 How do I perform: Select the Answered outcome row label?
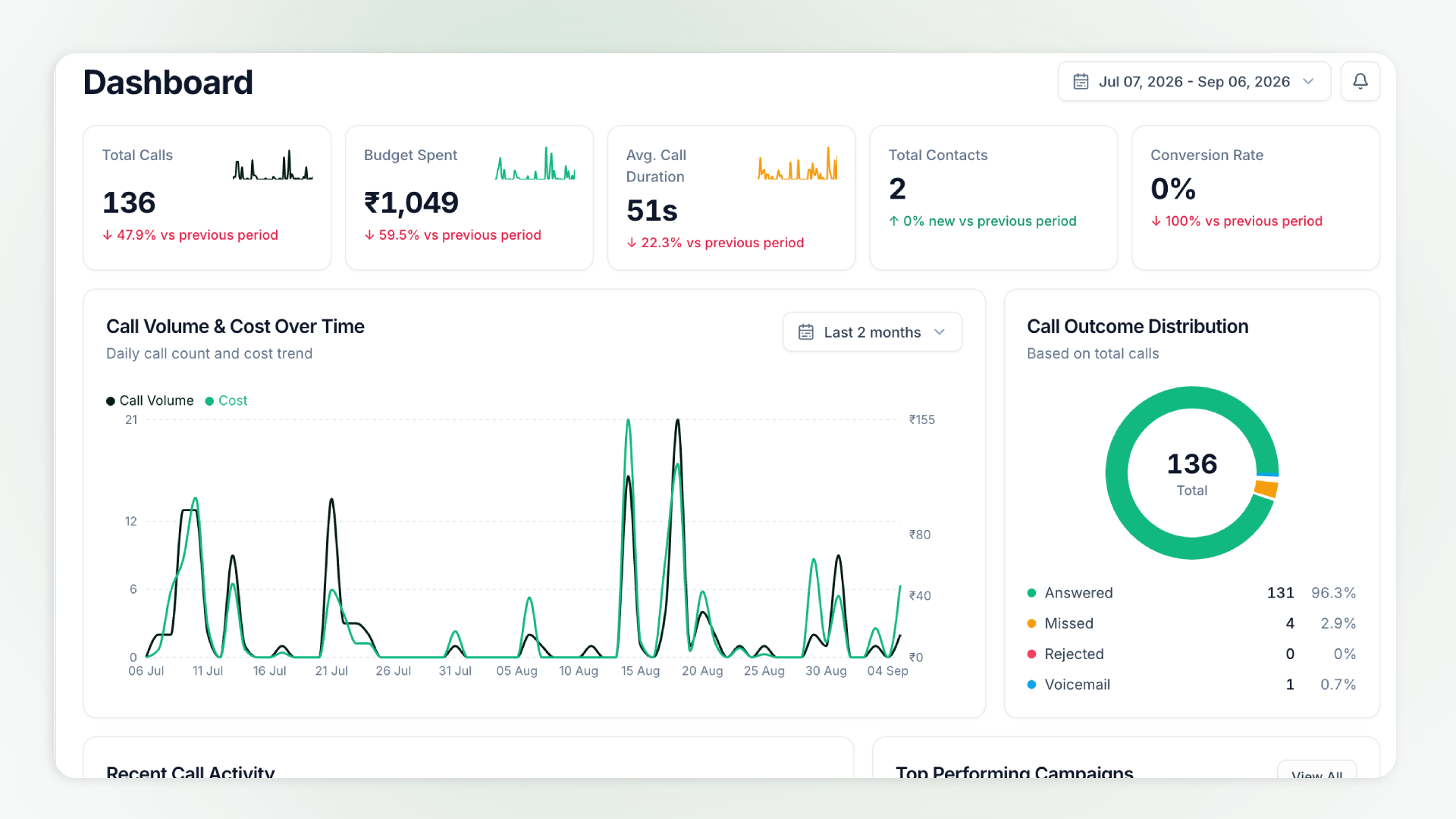pyautogui.click(x=1078, y=593)
